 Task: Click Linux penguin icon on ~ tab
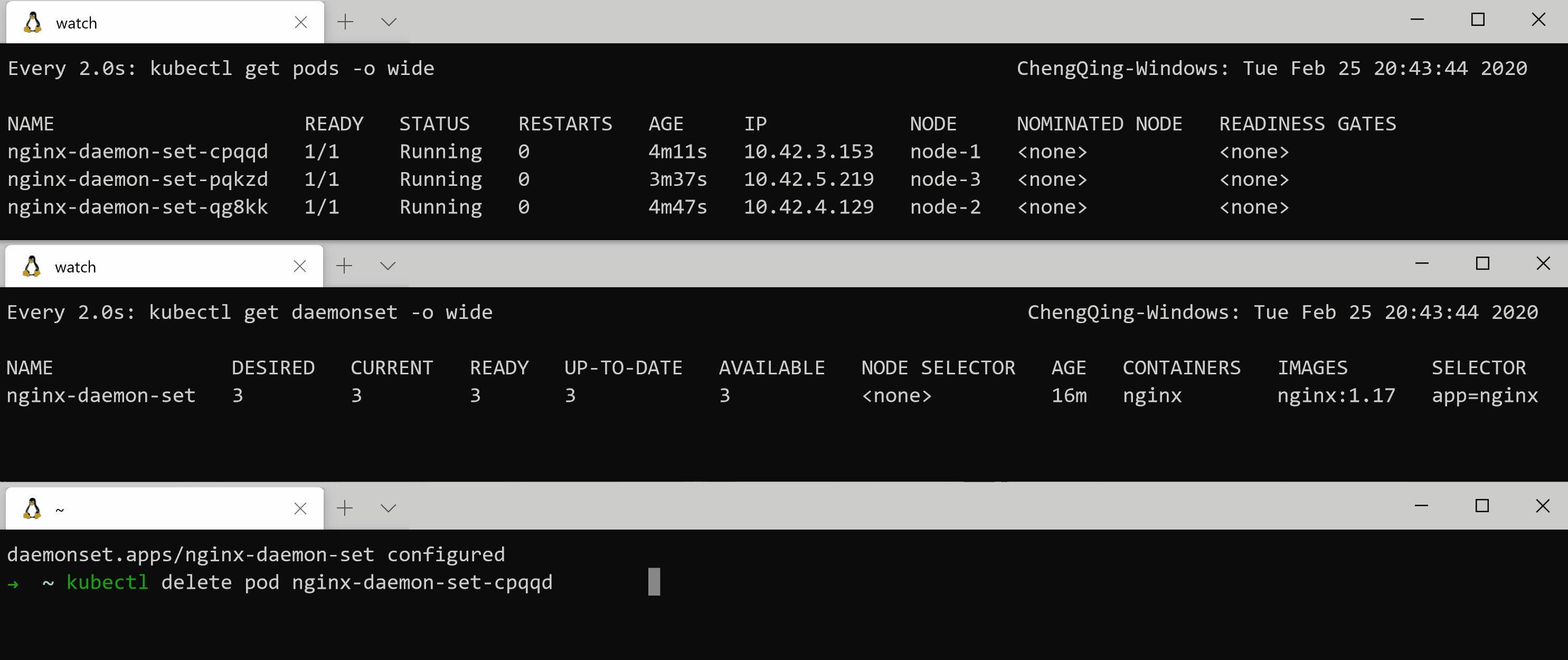pos(32,508)
